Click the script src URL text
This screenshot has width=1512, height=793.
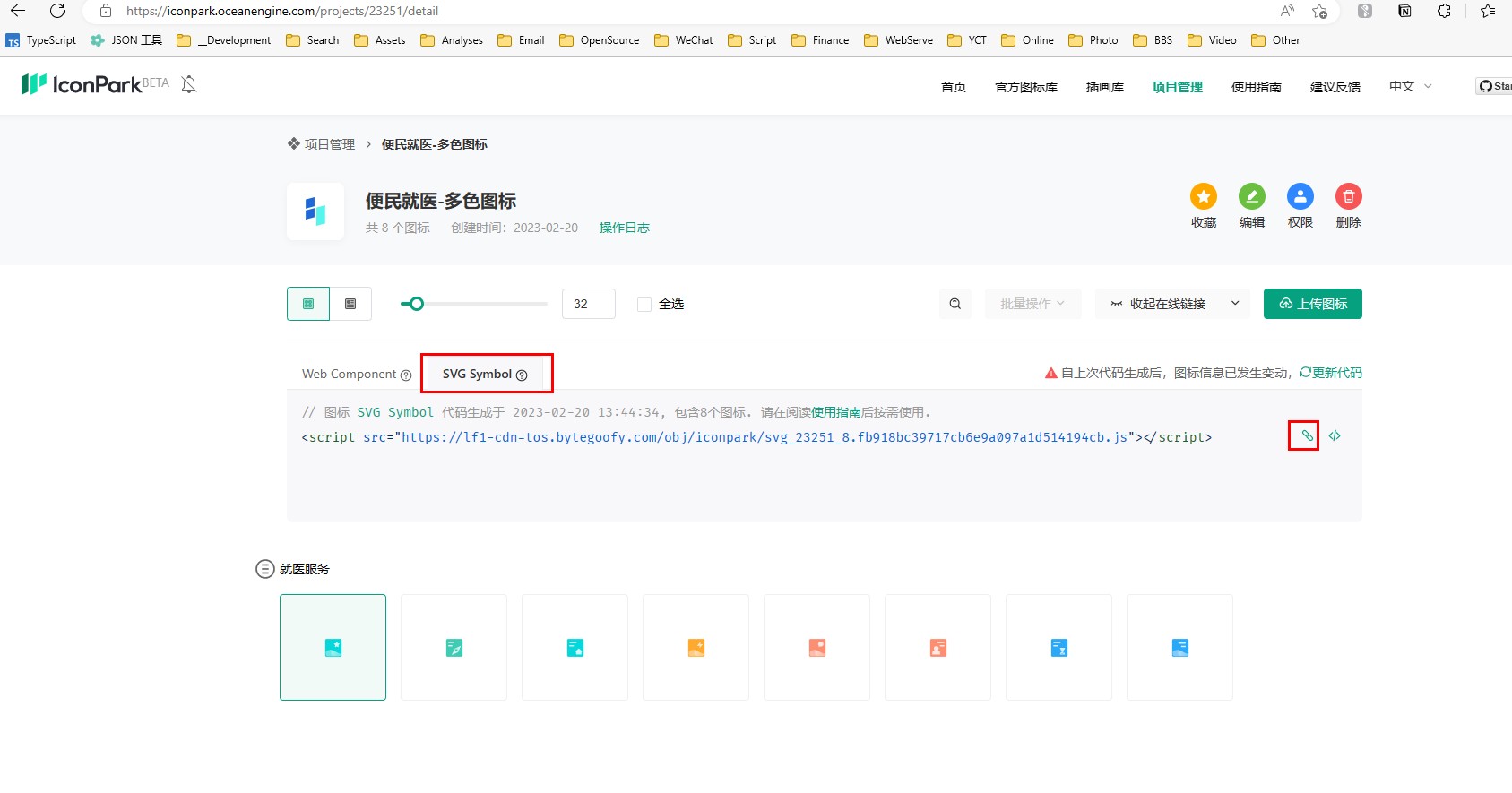(x=765, y=437)
